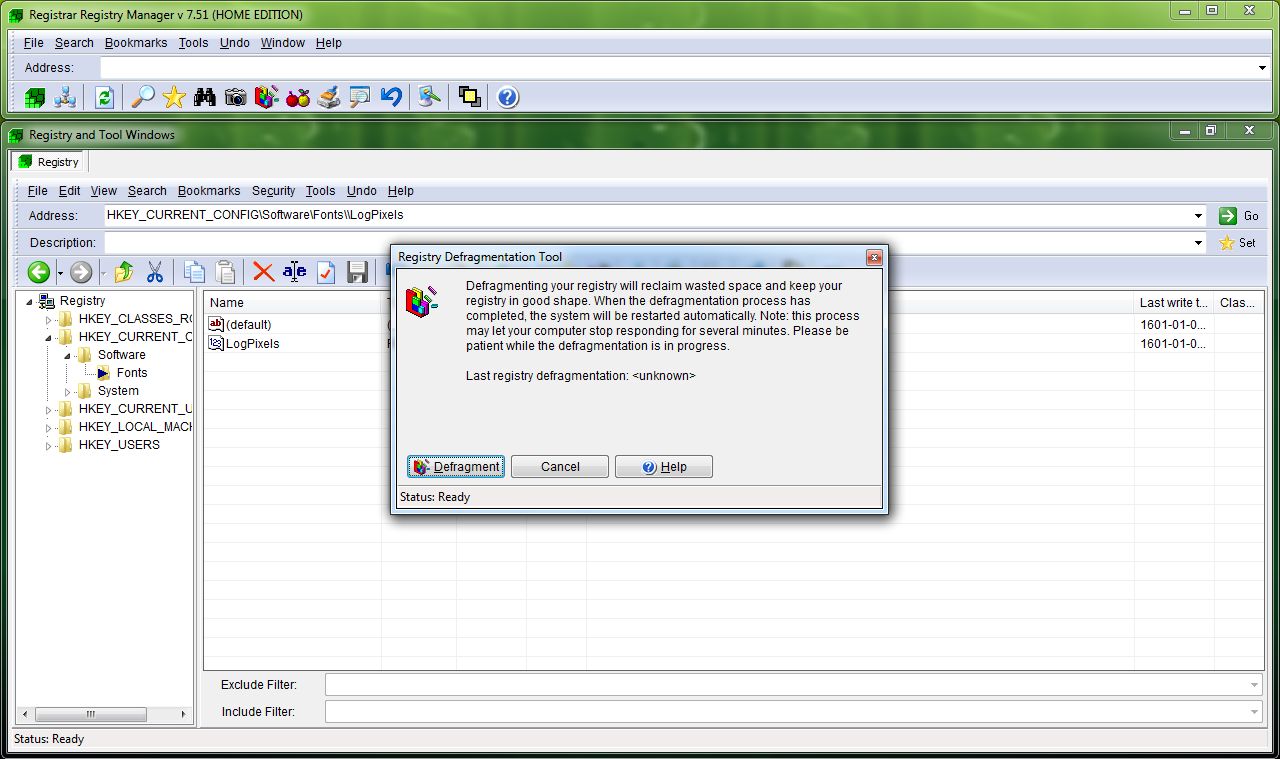Click the monitor with magnifier icon
The height and width of the screenshot is (759, 1280).
click(x=359, y=97)
